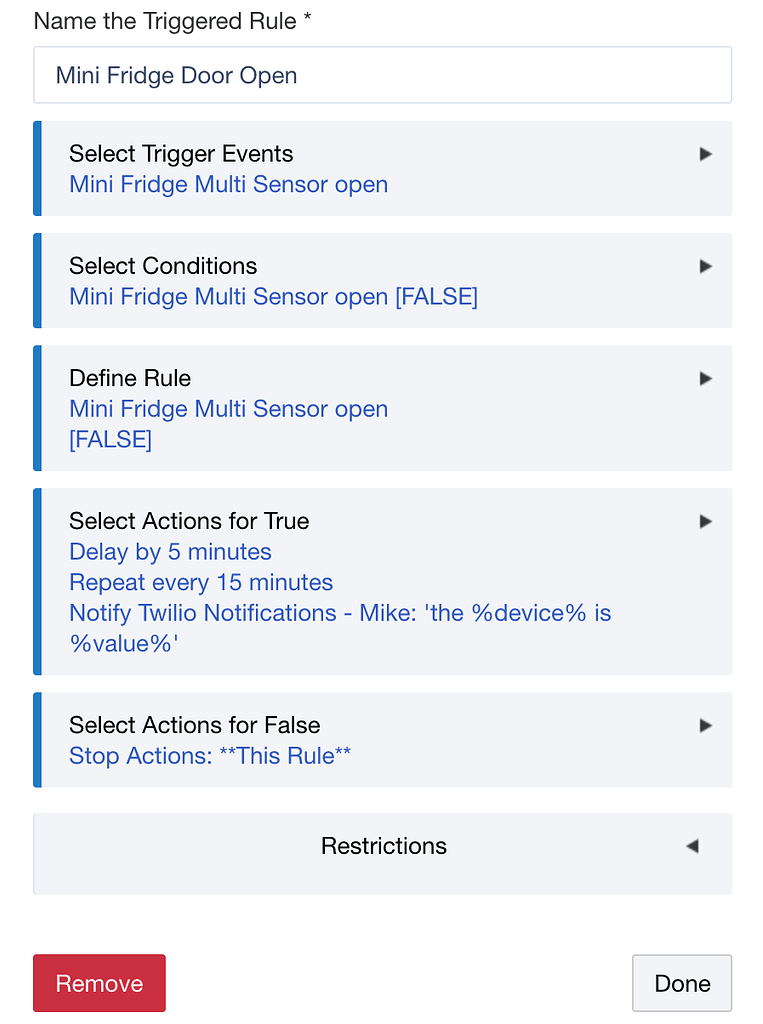Click the Select Conditions heading
Image resolution: width=763 pixels, height=1024 pixels.
[163, 266]
